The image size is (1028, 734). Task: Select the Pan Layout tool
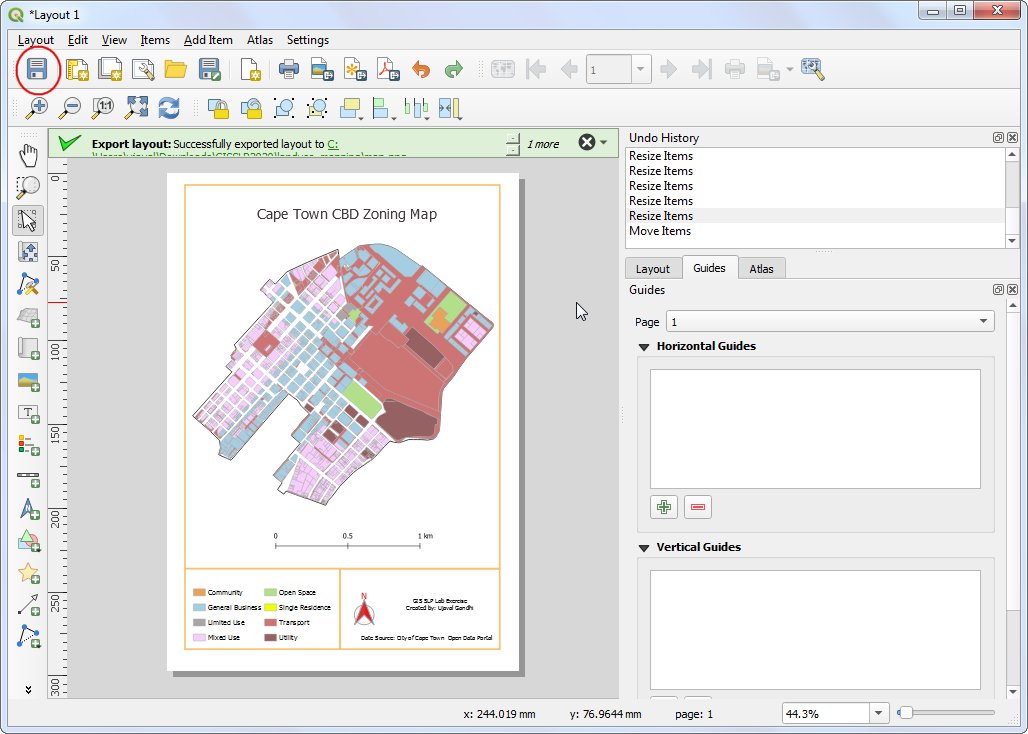coord(27,155)
